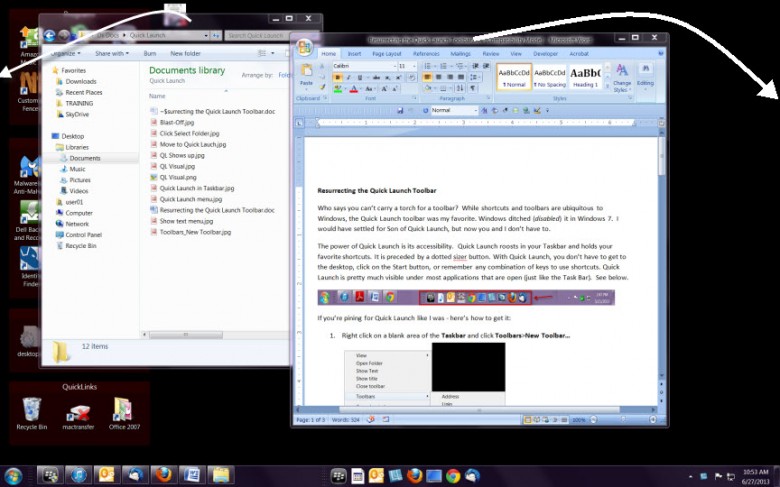Image resolution: width=780 pixels, height=487 pixels.
Task: Select Blast-Off.jpg in the file list
Action: (177, 122)
